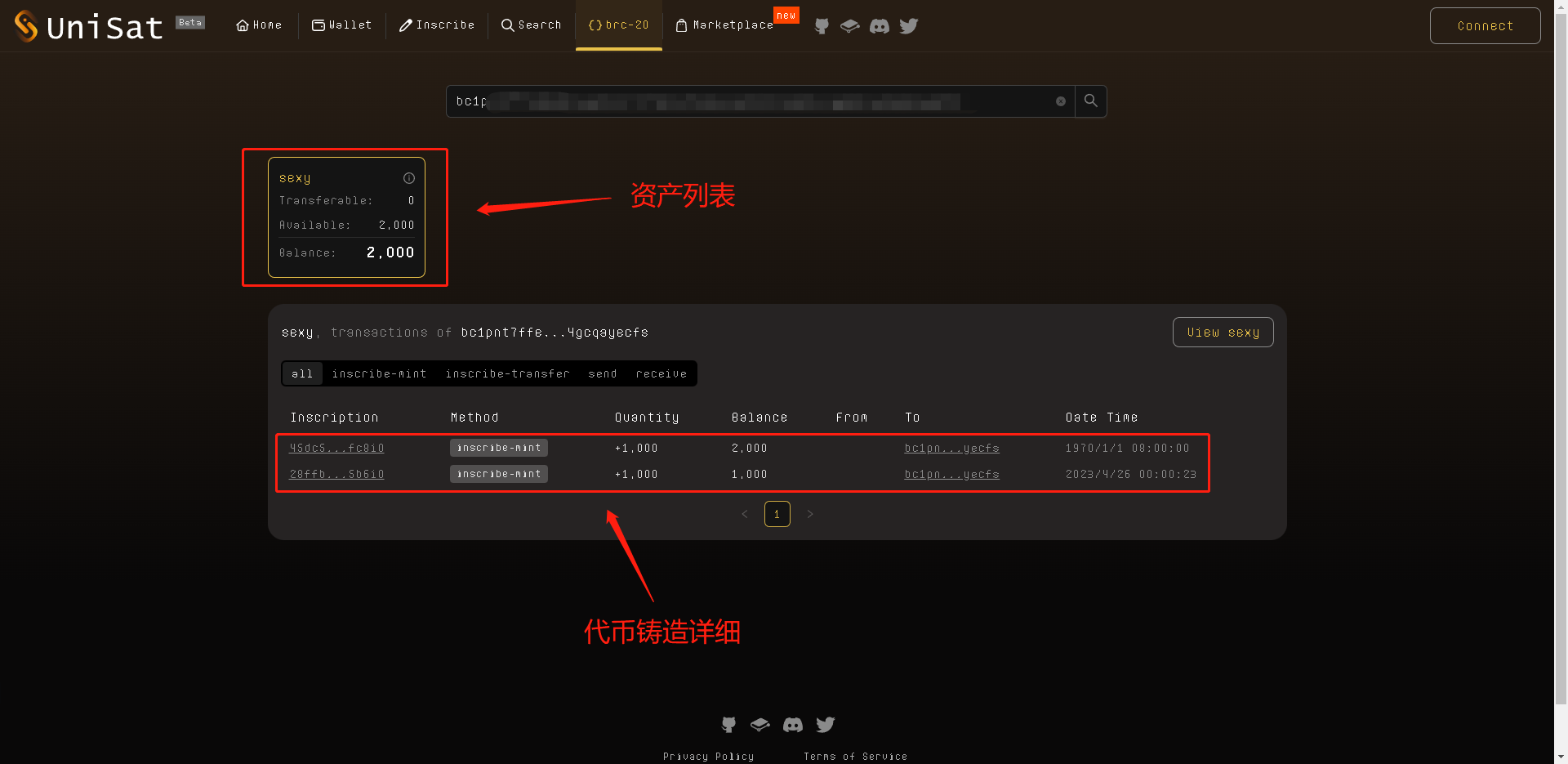Open the Inscribe page
The height and width of the screenshot is (764, 1568).
pos(437,25)
